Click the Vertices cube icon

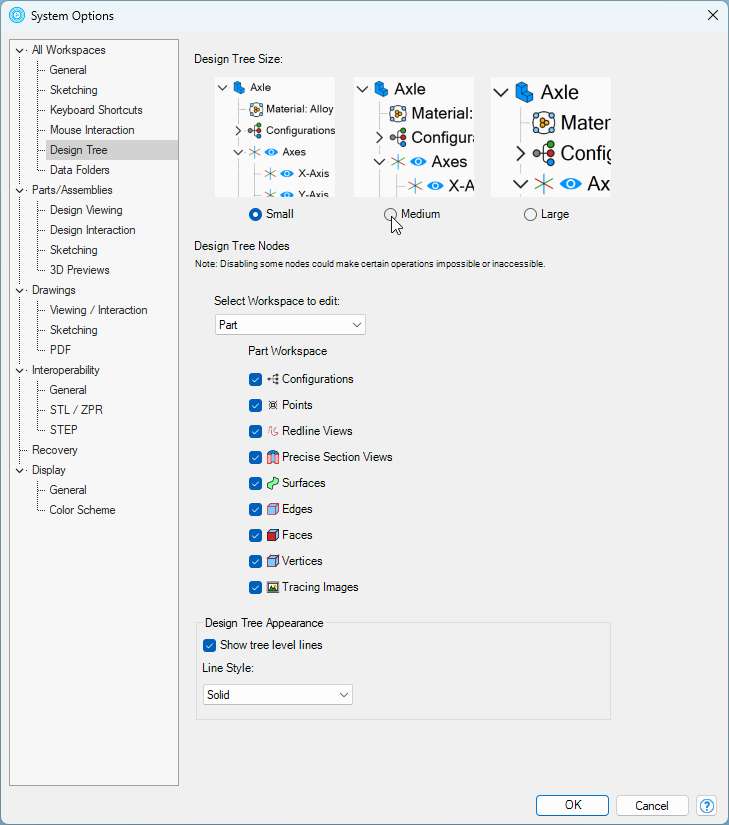point(272,561)
